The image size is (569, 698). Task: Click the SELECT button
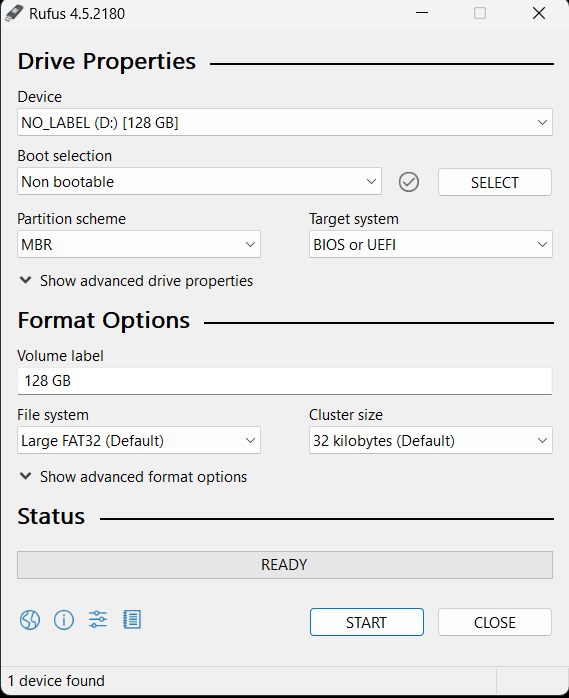495,182
